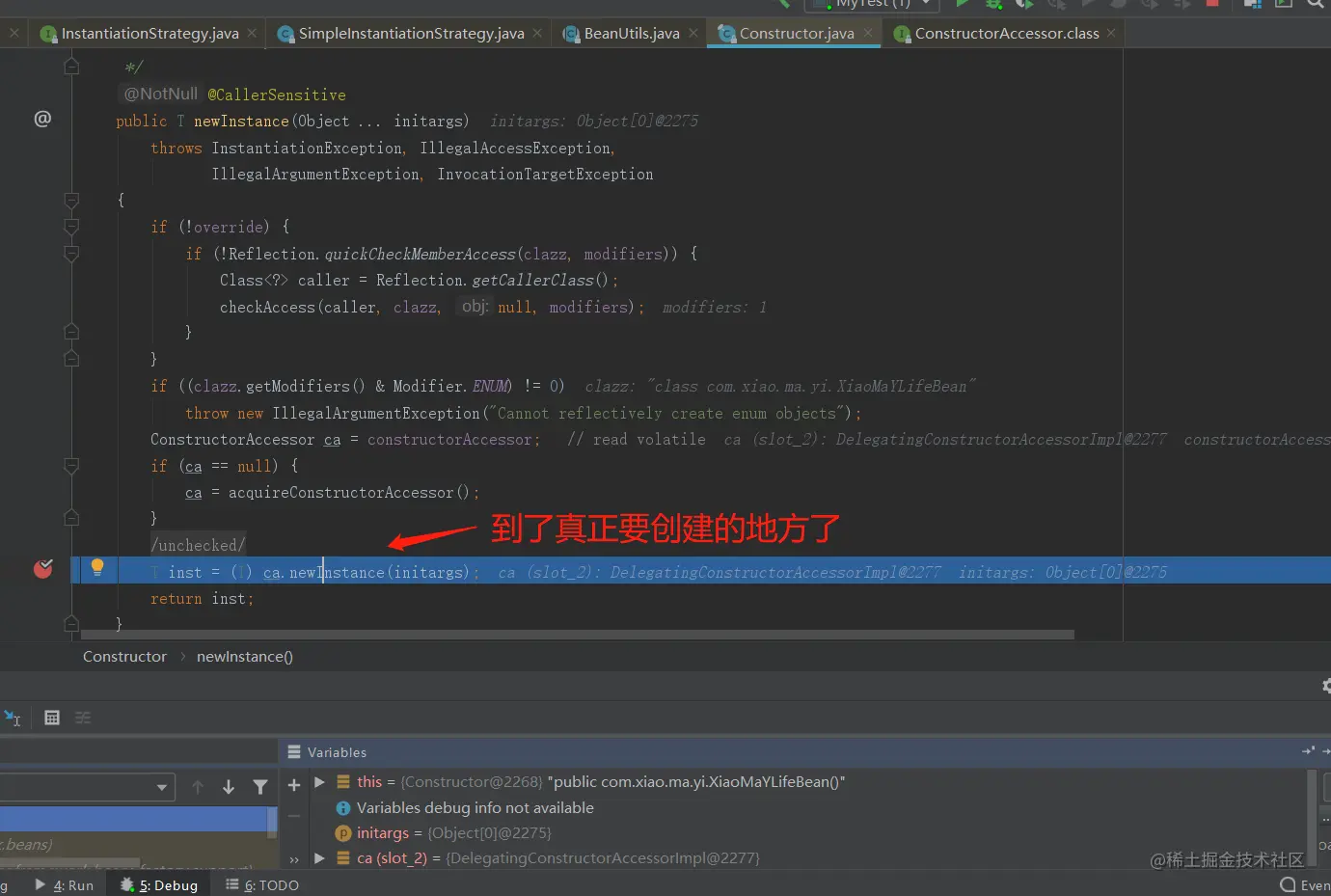Open the 4: Run tool window
Screen dimensions: 1331x896
pos(65,885)
